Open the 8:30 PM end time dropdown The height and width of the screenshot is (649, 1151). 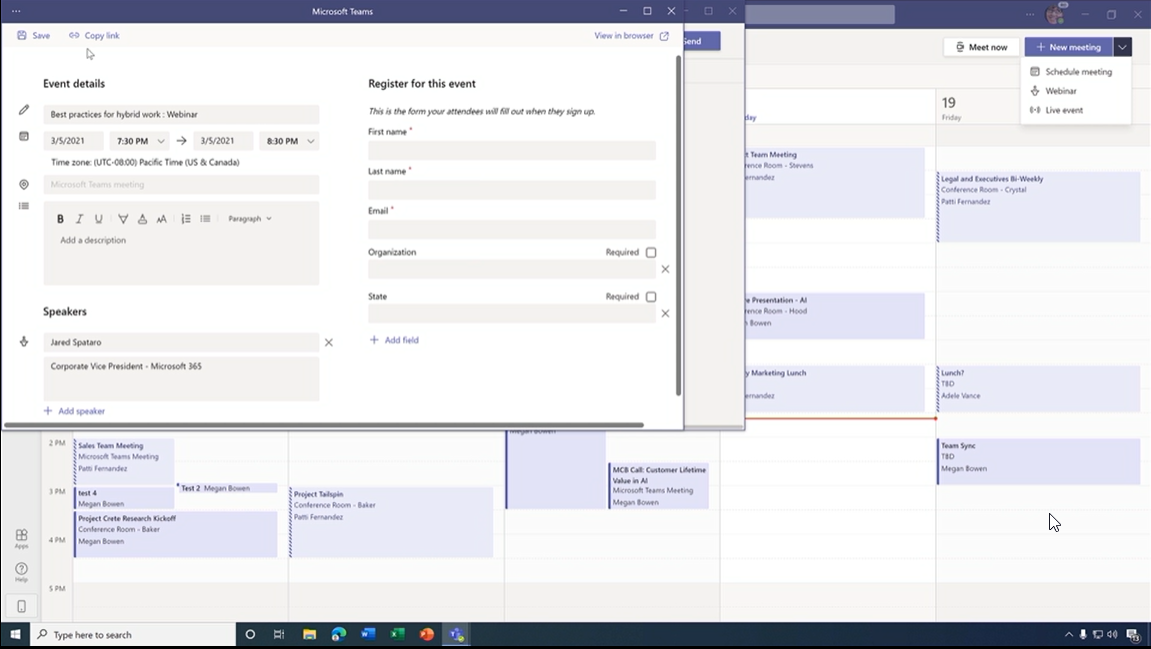point(289,141)
